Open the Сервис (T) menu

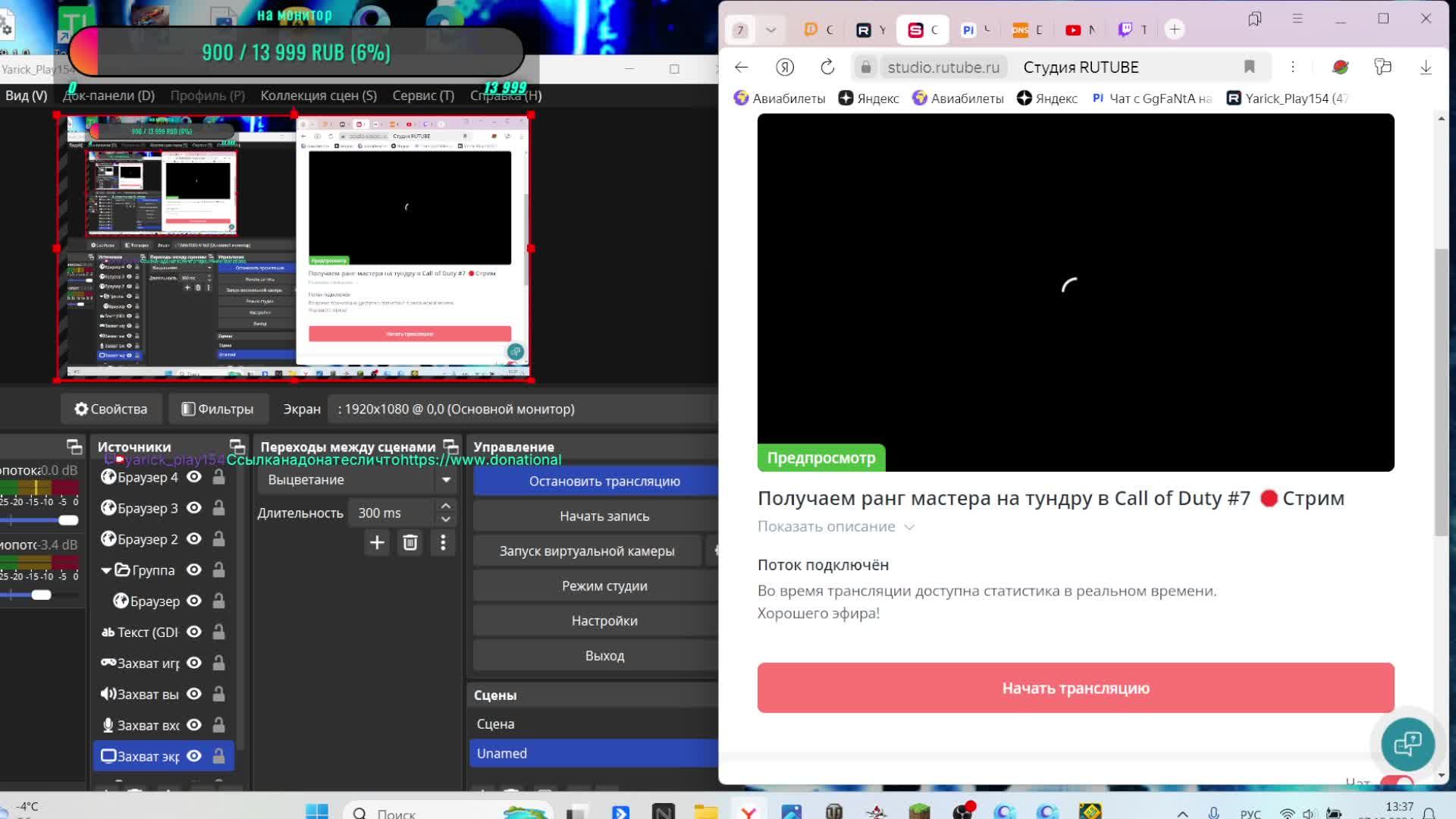coord(423,96)
